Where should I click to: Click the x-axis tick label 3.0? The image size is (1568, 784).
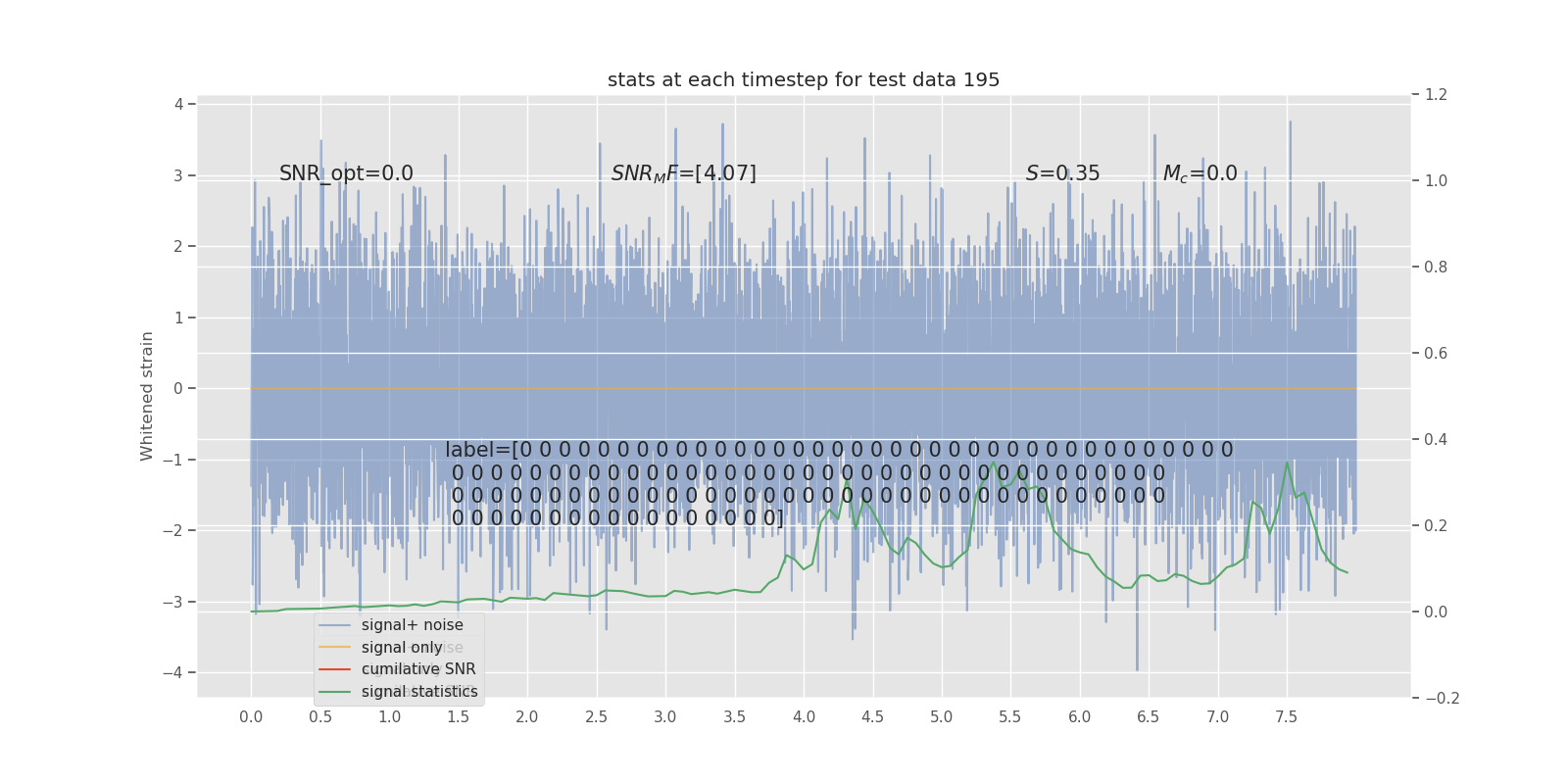(x=665, y=717)
